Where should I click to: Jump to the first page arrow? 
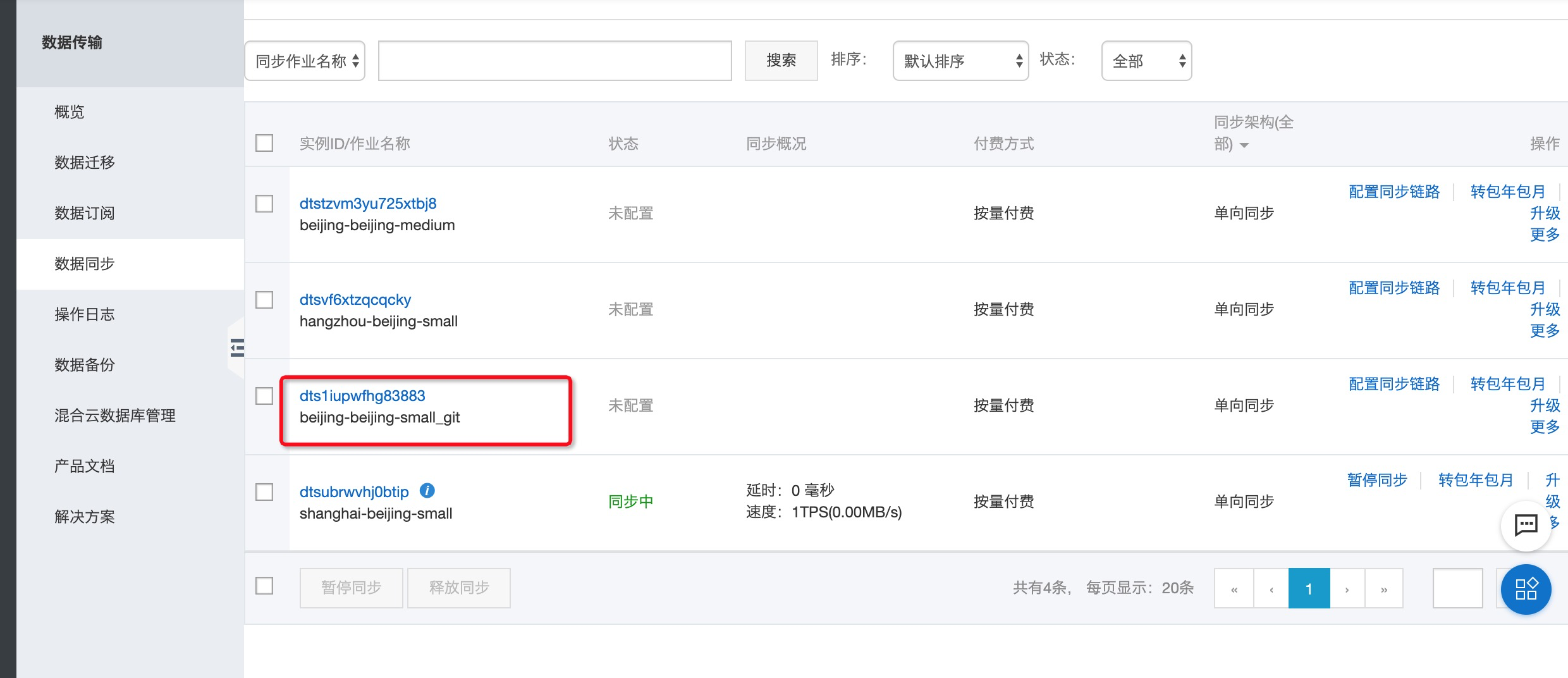pos(1234,589)
